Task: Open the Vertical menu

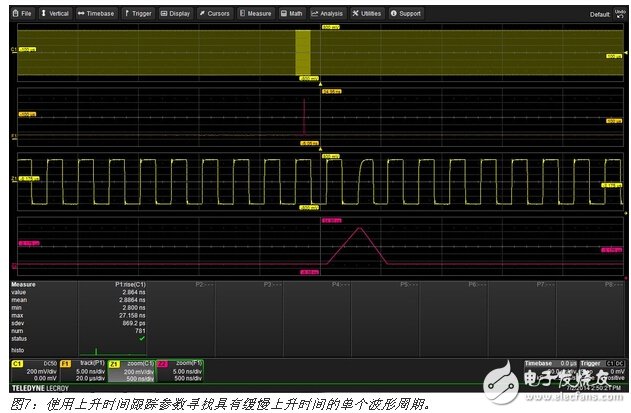Action: 55,14
